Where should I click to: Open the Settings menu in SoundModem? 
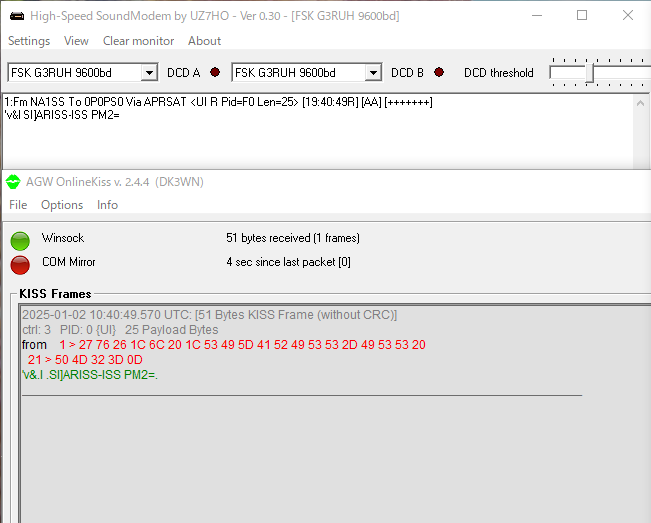point(29,41)
